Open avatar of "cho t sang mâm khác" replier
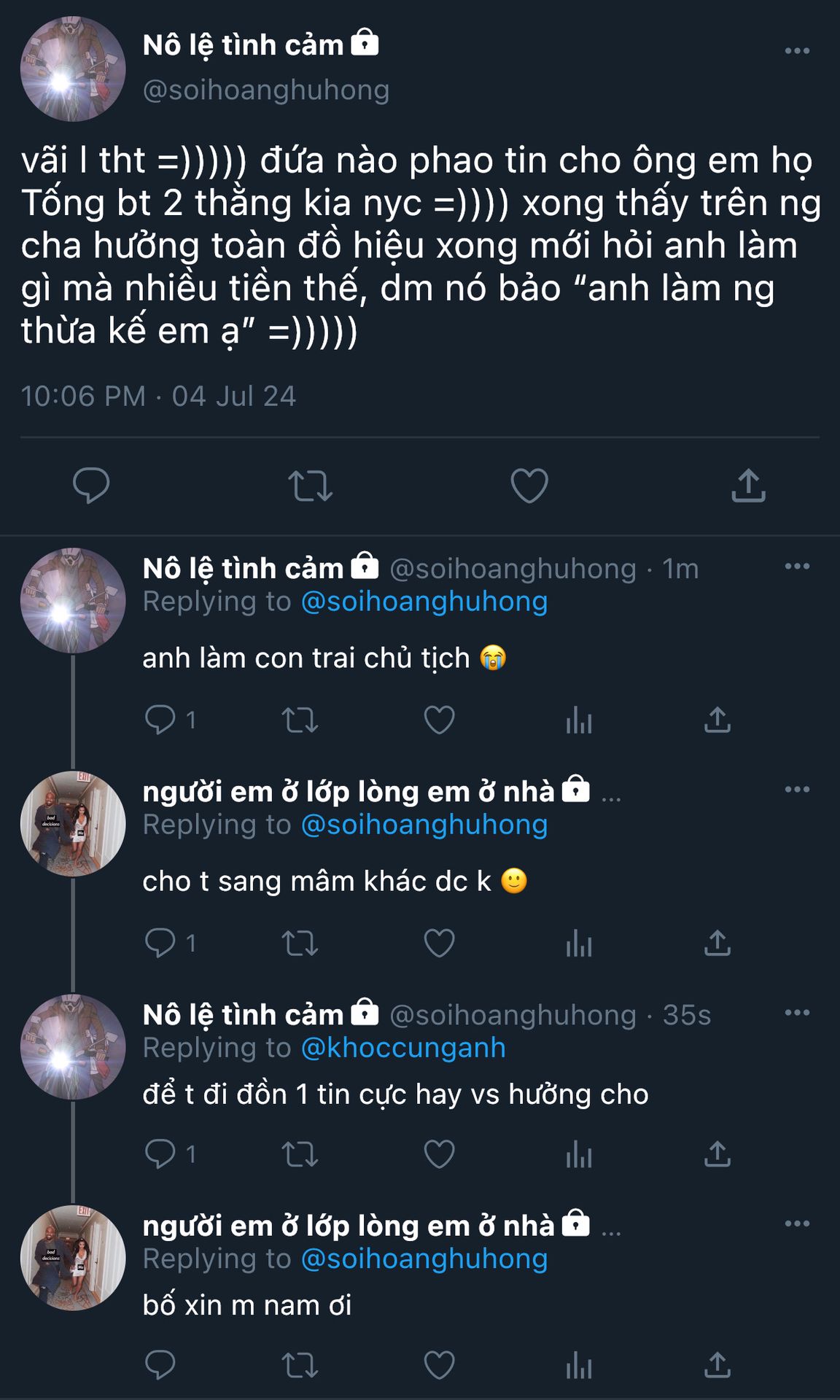 (x=73, y=823)
